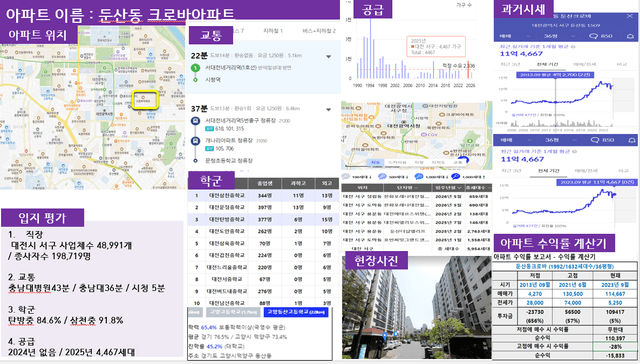Select the 버스+지하철 2 route tab
Viewport: 640px width, 364px height.
pyautogui.click(x=319, y=31)
